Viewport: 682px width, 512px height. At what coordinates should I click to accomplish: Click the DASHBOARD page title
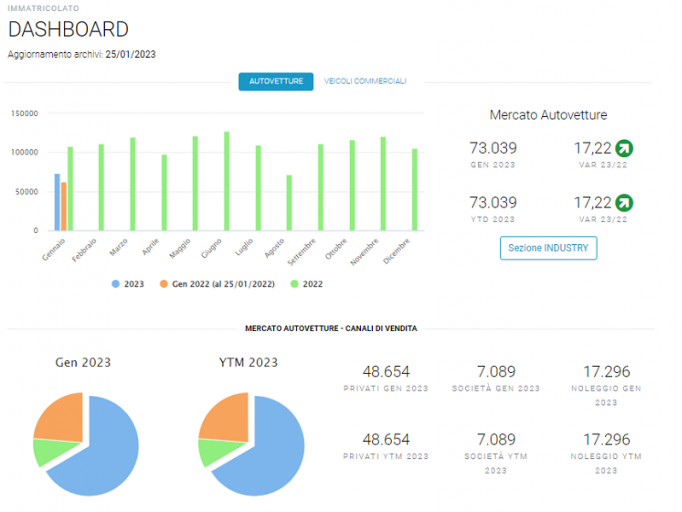coord(68,30)
